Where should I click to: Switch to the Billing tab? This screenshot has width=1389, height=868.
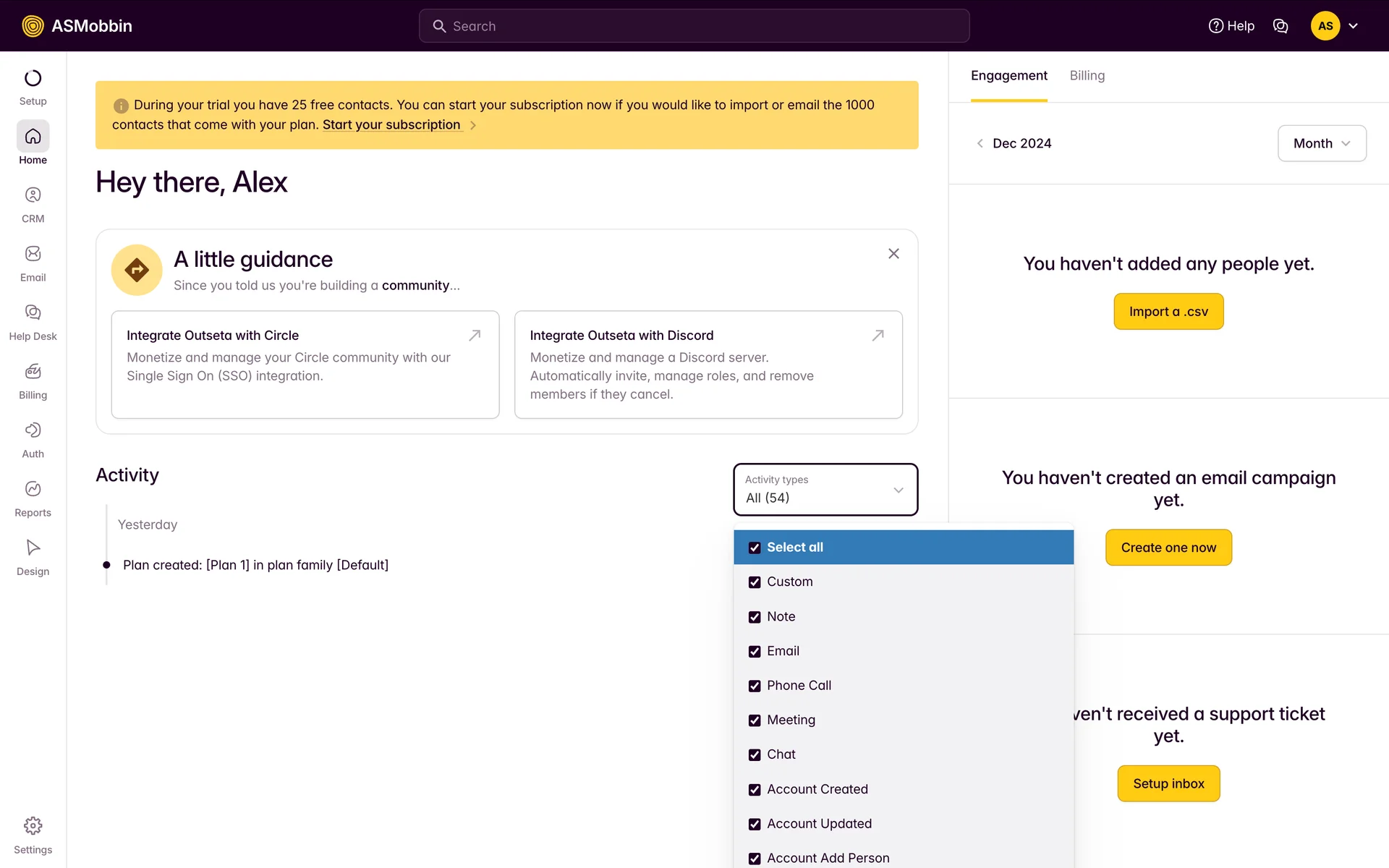click(x=1087, y=76)
